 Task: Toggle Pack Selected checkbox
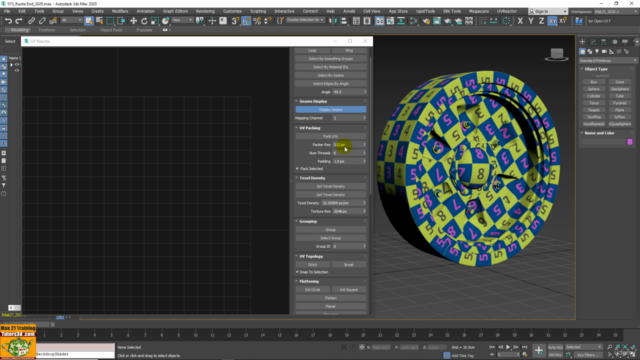298,169
